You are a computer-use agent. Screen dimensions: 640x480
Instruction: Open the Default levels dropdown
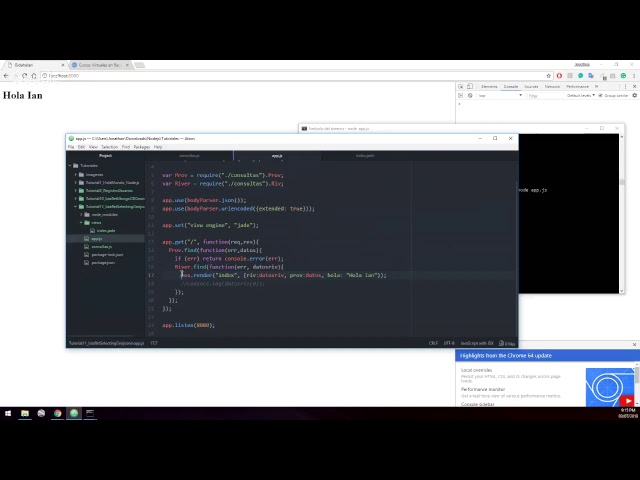point(581,96)
